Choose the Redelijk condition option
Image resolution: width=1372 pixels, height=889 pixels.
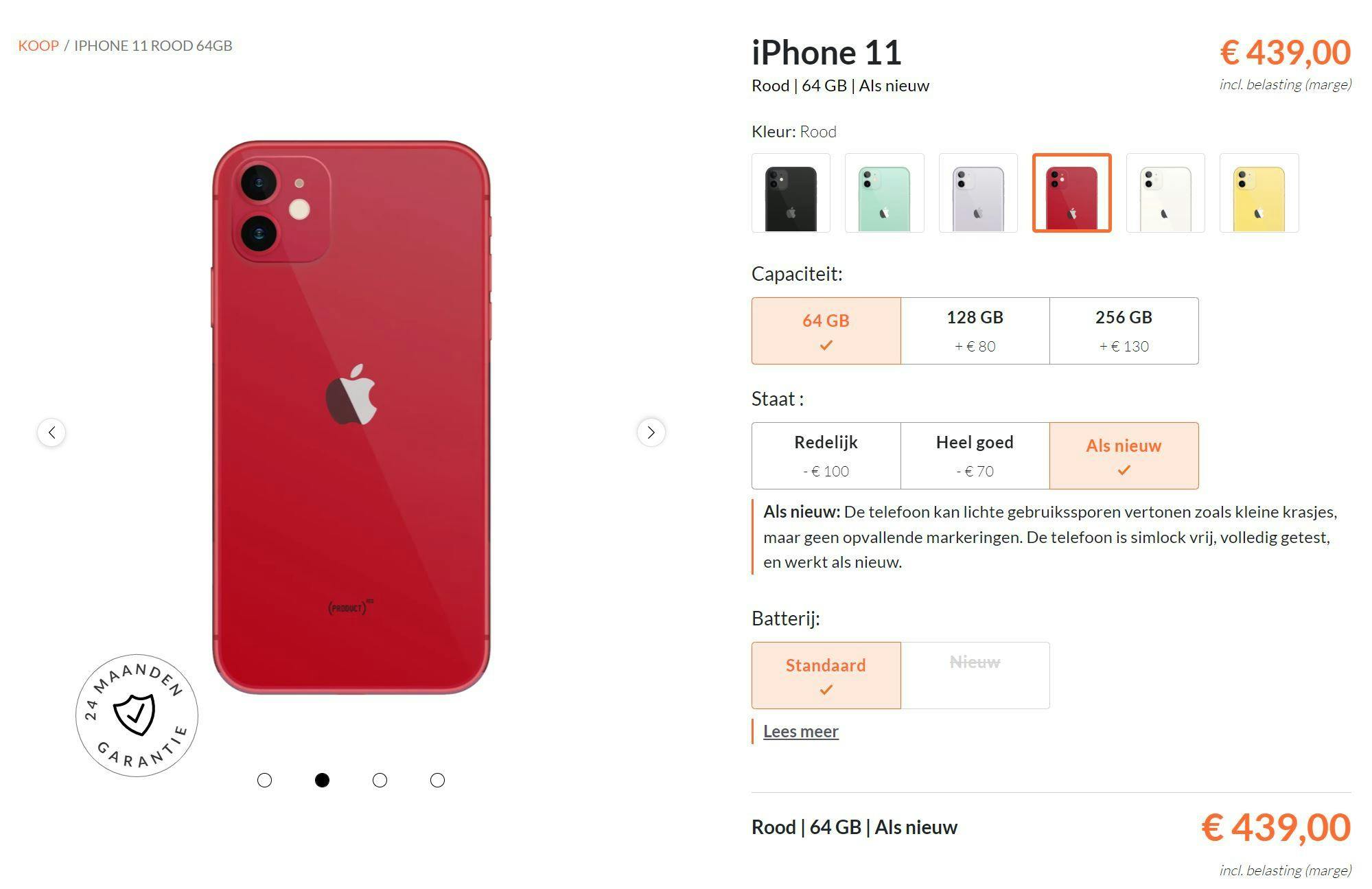pyautogui.click(x=826, y=456)
